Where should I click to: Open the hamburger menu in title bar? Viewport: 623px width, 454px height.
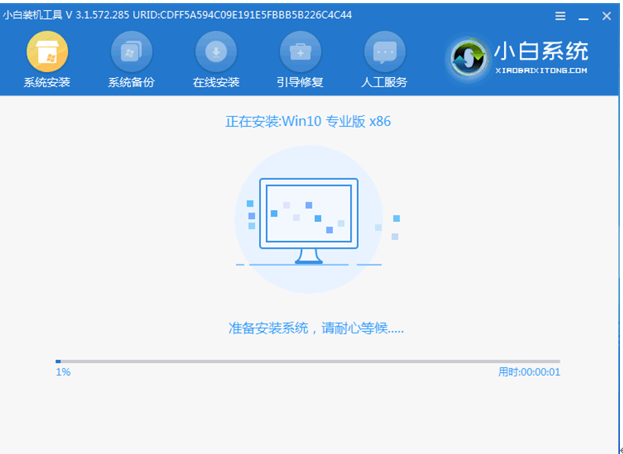(x=560, y=16)
